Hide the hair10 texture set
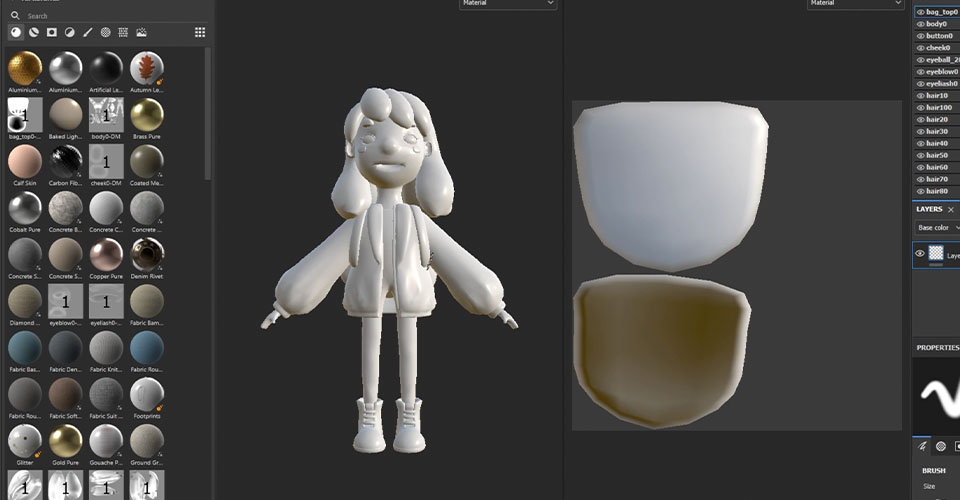The image size is (960, 500). tap(920, 95)
